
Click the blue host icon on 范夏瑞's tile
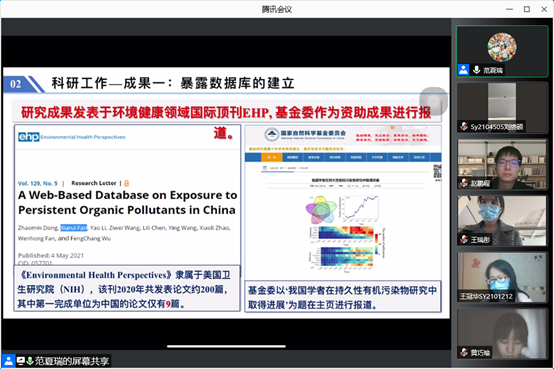point(463,70)
